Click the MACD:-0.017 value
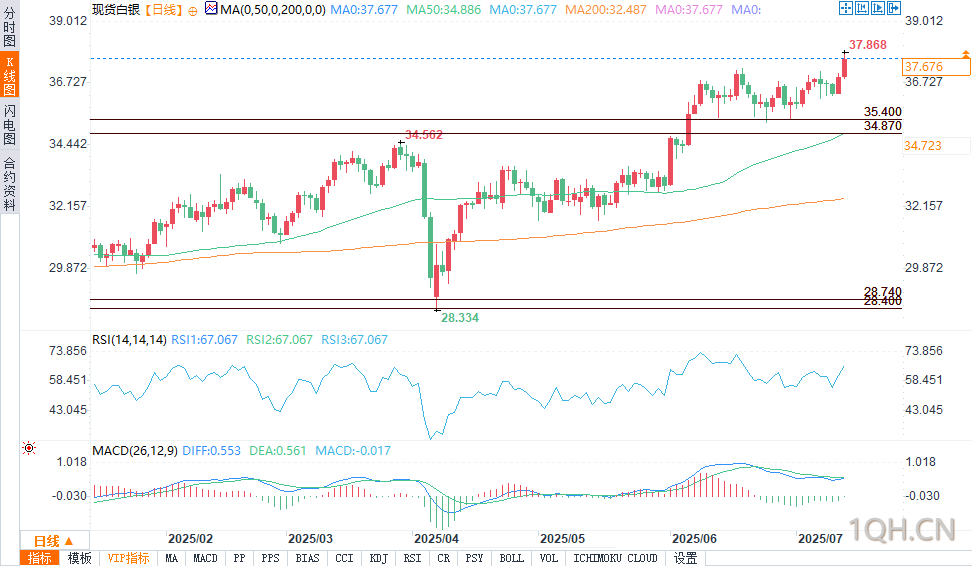This screenshot has width=972, height=566. click(353, 451)
